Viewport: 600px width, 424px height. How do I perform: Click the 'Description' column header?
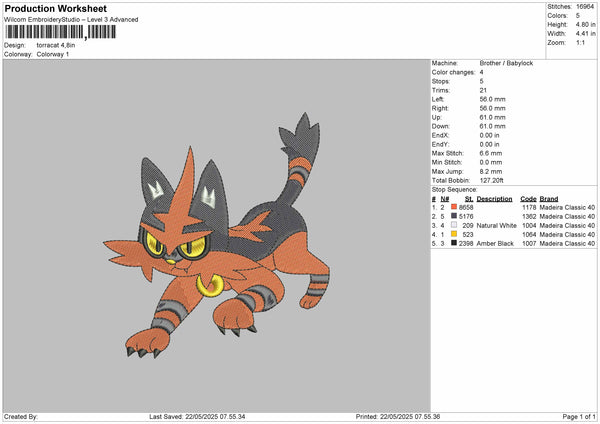click(x=494, y=199)
